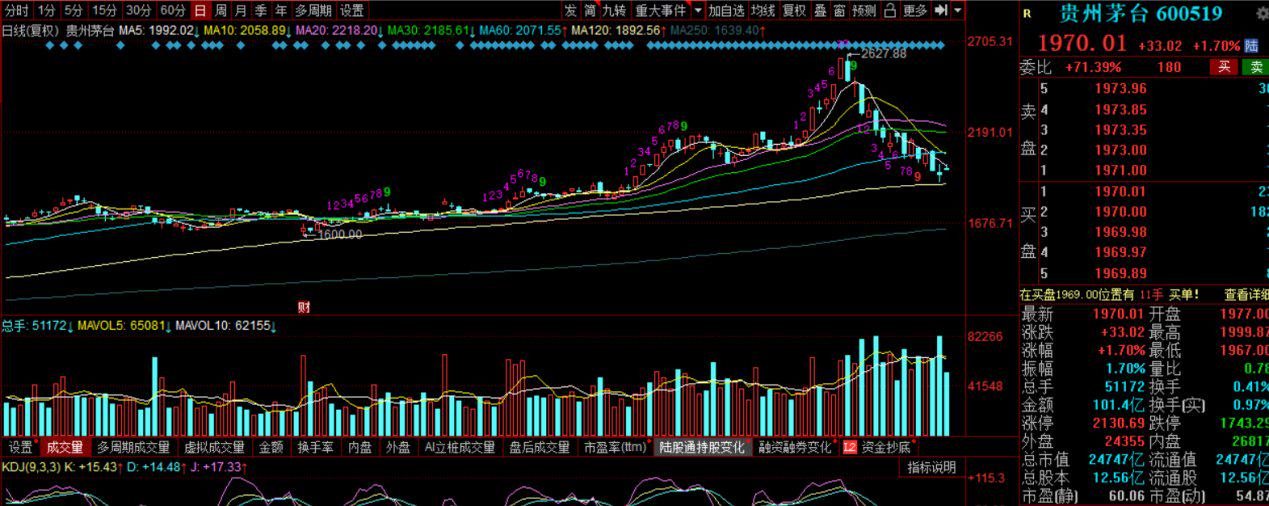Click 加自选 to add to watchlist
Screen dimensions: 1269x506
[726, 10]
